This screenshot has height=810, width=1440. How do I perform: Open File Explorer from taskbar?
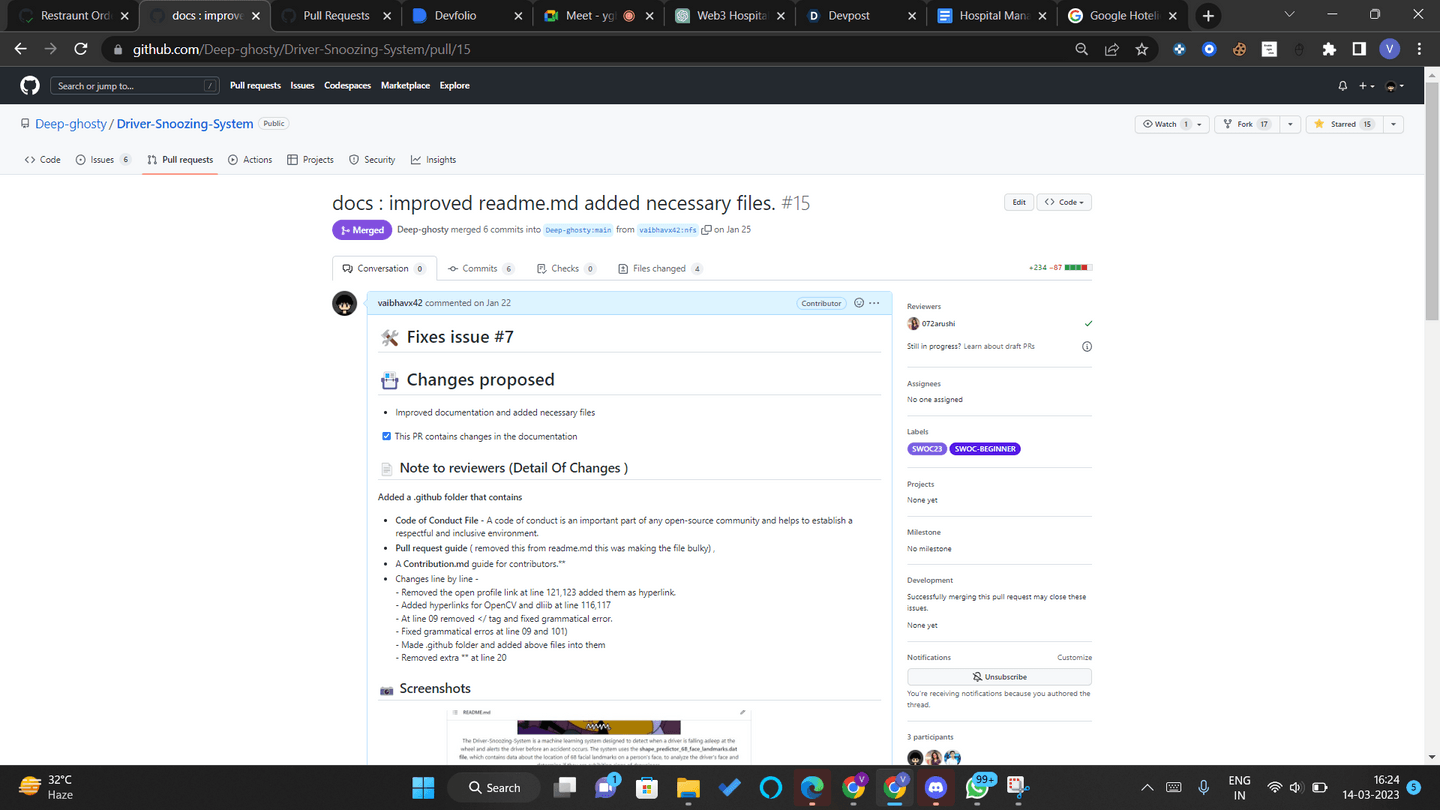pyautogui.click(x=688, y=788)
